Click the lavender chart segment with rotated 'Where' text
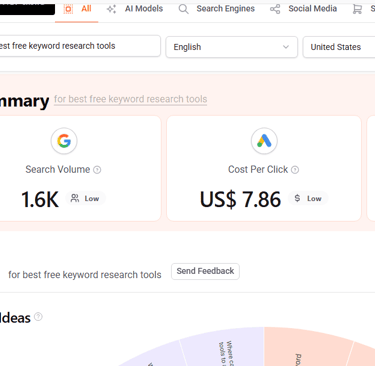The height and width of the screenshot is (366, 375). click(223, 348)
